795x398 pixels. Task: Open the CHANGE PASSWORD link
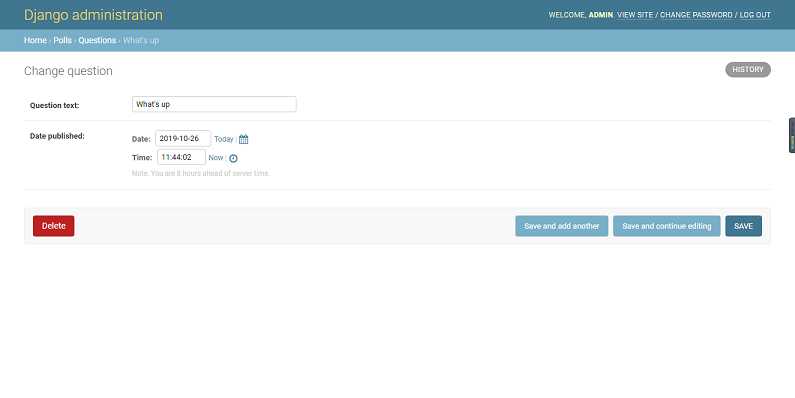696,15
